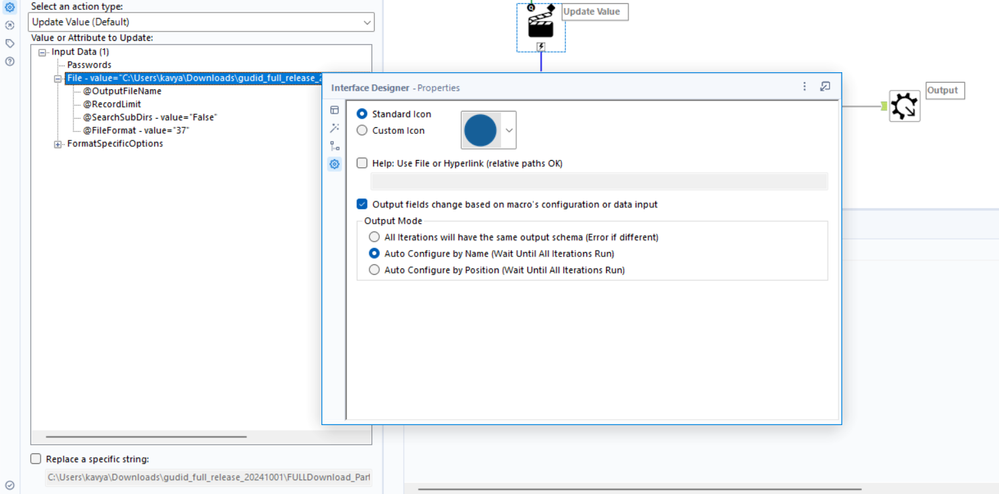This screenshot has height=494, width=999.
Task: Select the Custom Icon radio button
Action: (362, 130)
